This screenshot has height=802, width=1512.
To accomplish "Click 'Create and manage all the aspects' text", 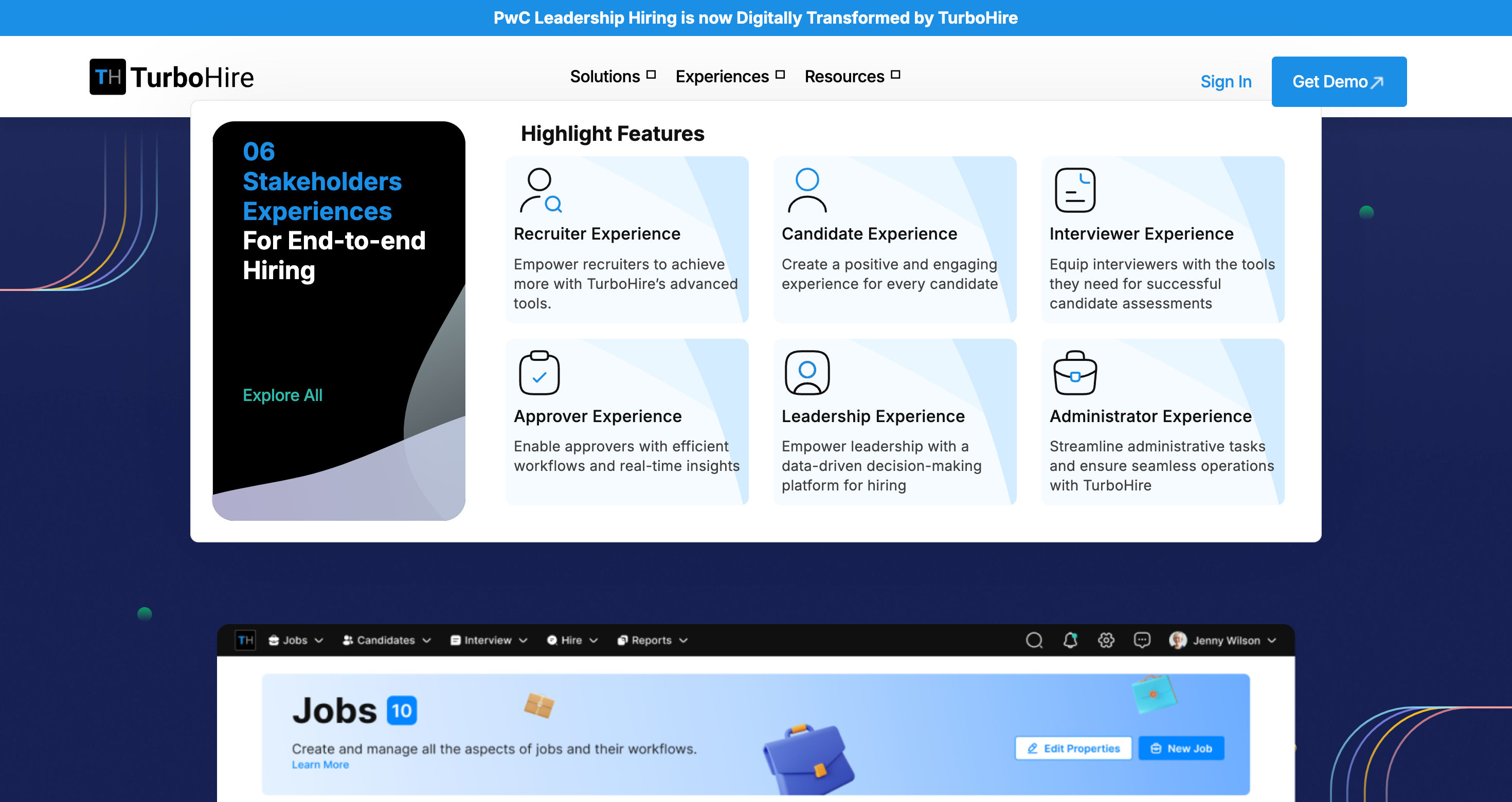I will [494, 749].
